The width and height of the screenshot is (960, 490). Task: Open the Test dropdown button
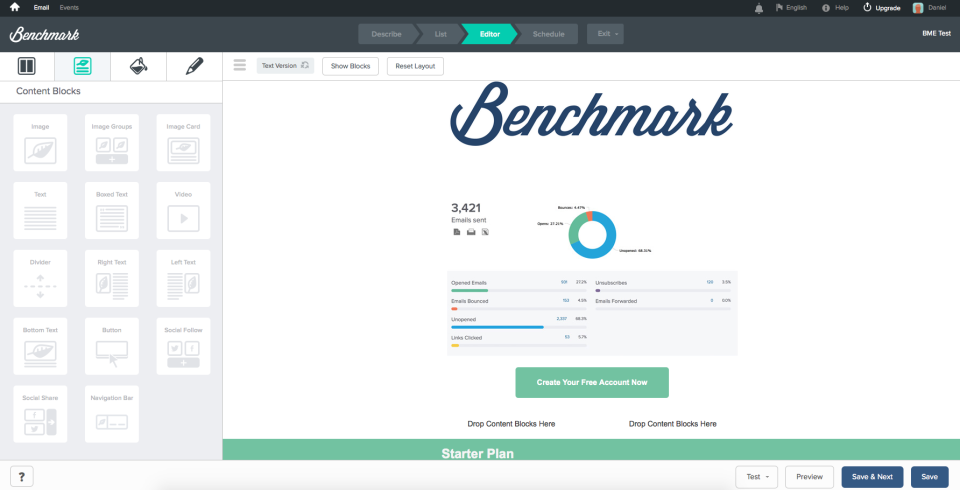(757, 477)
